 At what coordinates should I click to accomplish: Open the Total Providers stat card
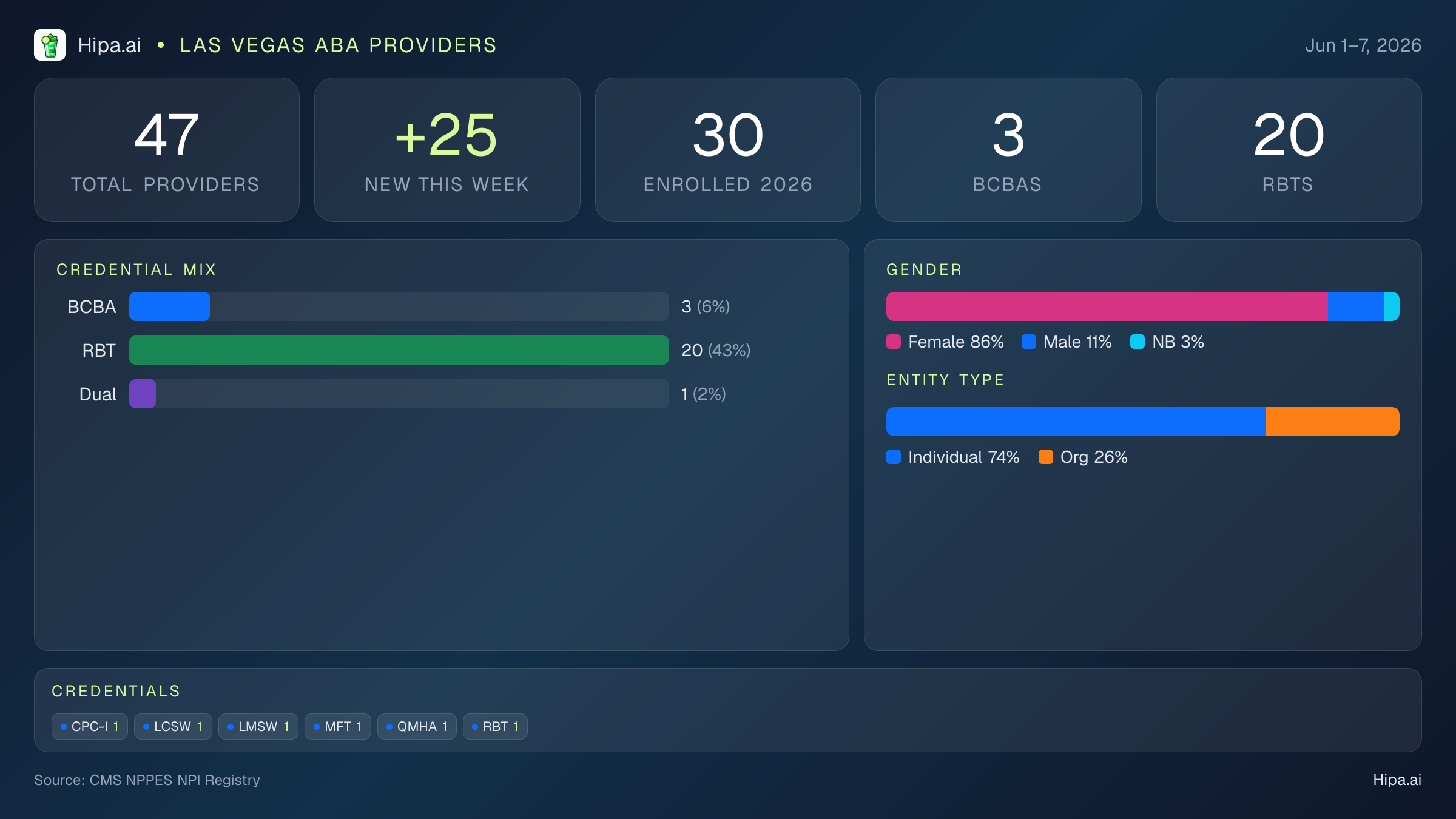click(x=167, y=150)
